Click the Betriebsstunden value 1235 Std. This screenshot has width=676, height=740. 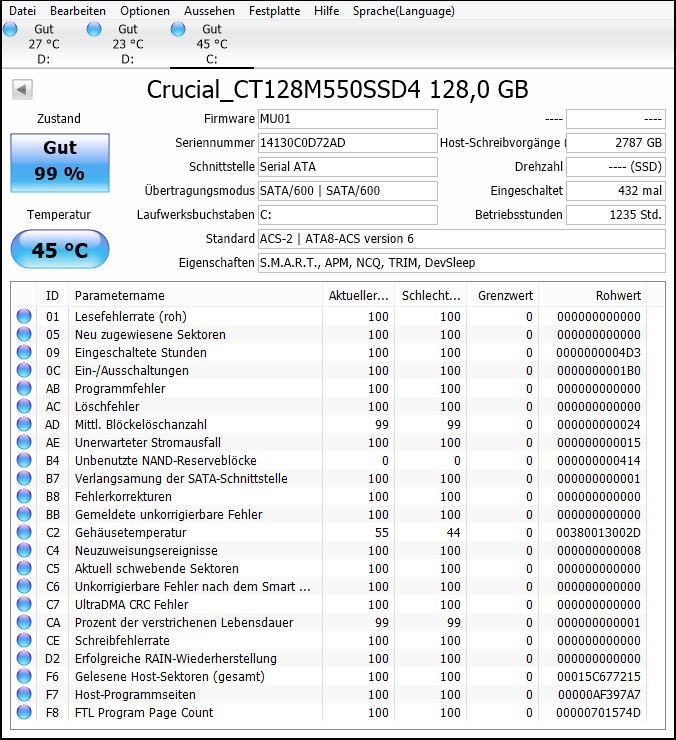click(x=616, y=215)
